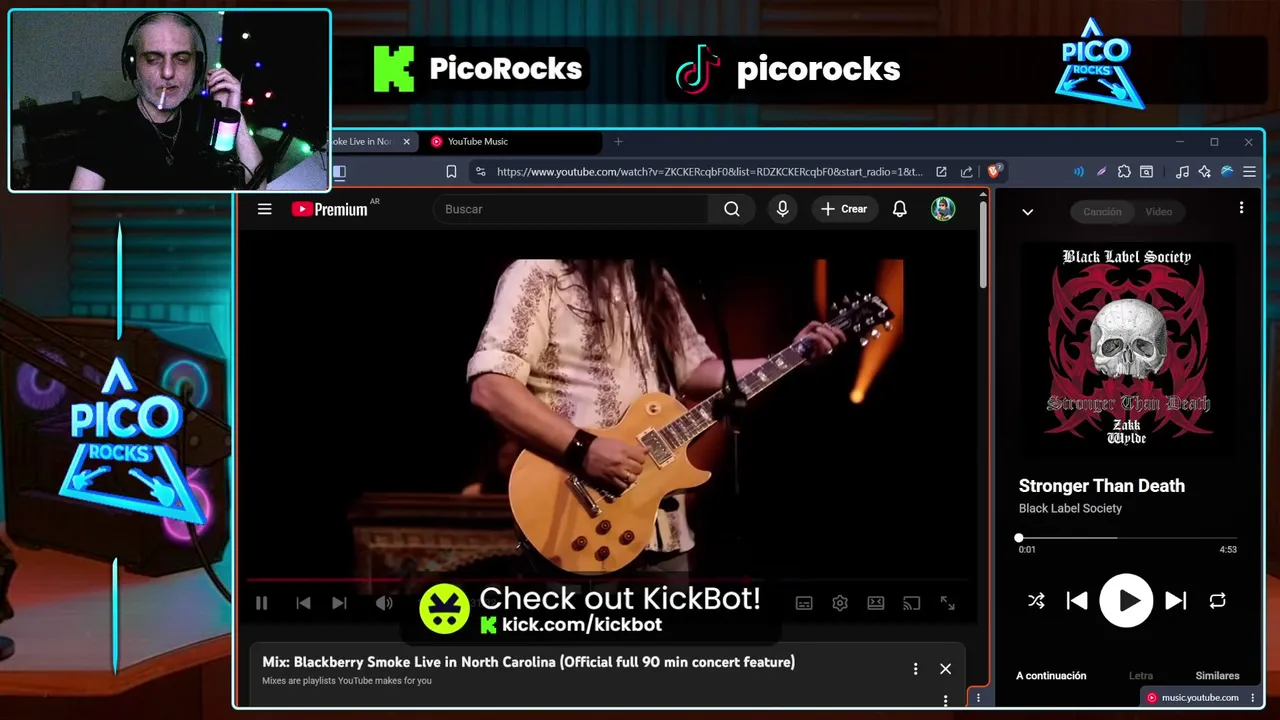Image resolution: width=1280 pixels, height=720 pixels.
Task: Open the media control music note icon
Action: tap(1182, 172)
